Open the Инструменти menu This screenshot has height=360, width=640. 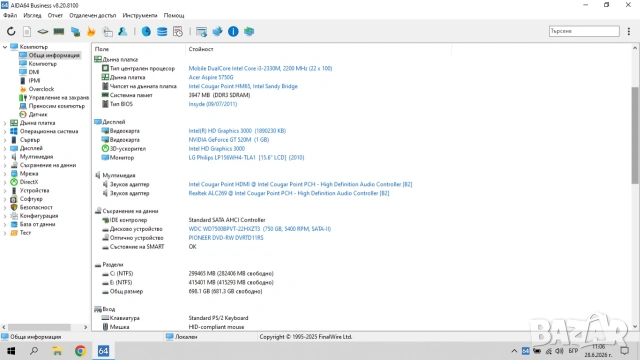pyautogui.click(x=140, y=15)
